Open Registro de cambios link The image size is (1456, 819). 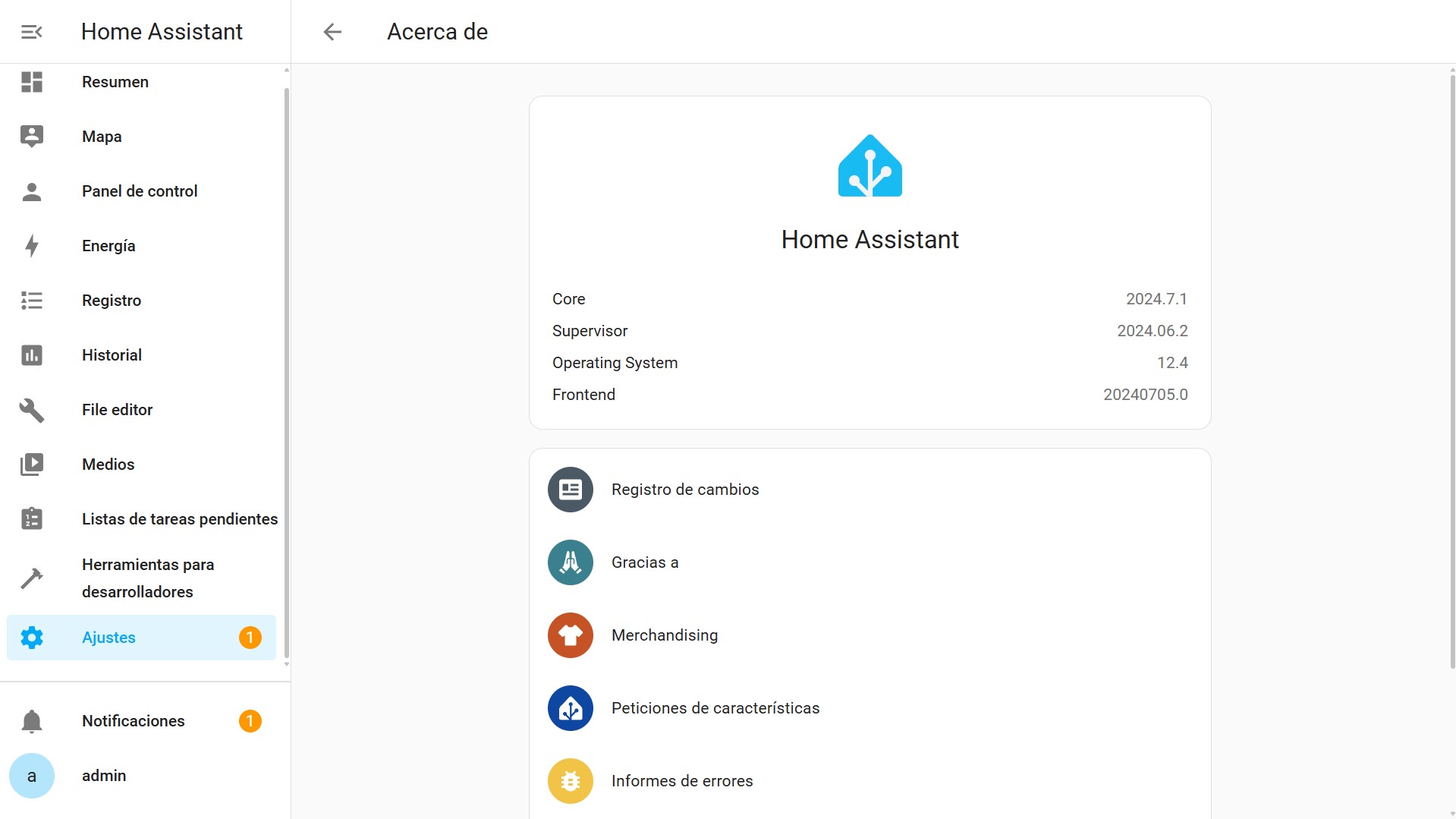coord(684,490)
